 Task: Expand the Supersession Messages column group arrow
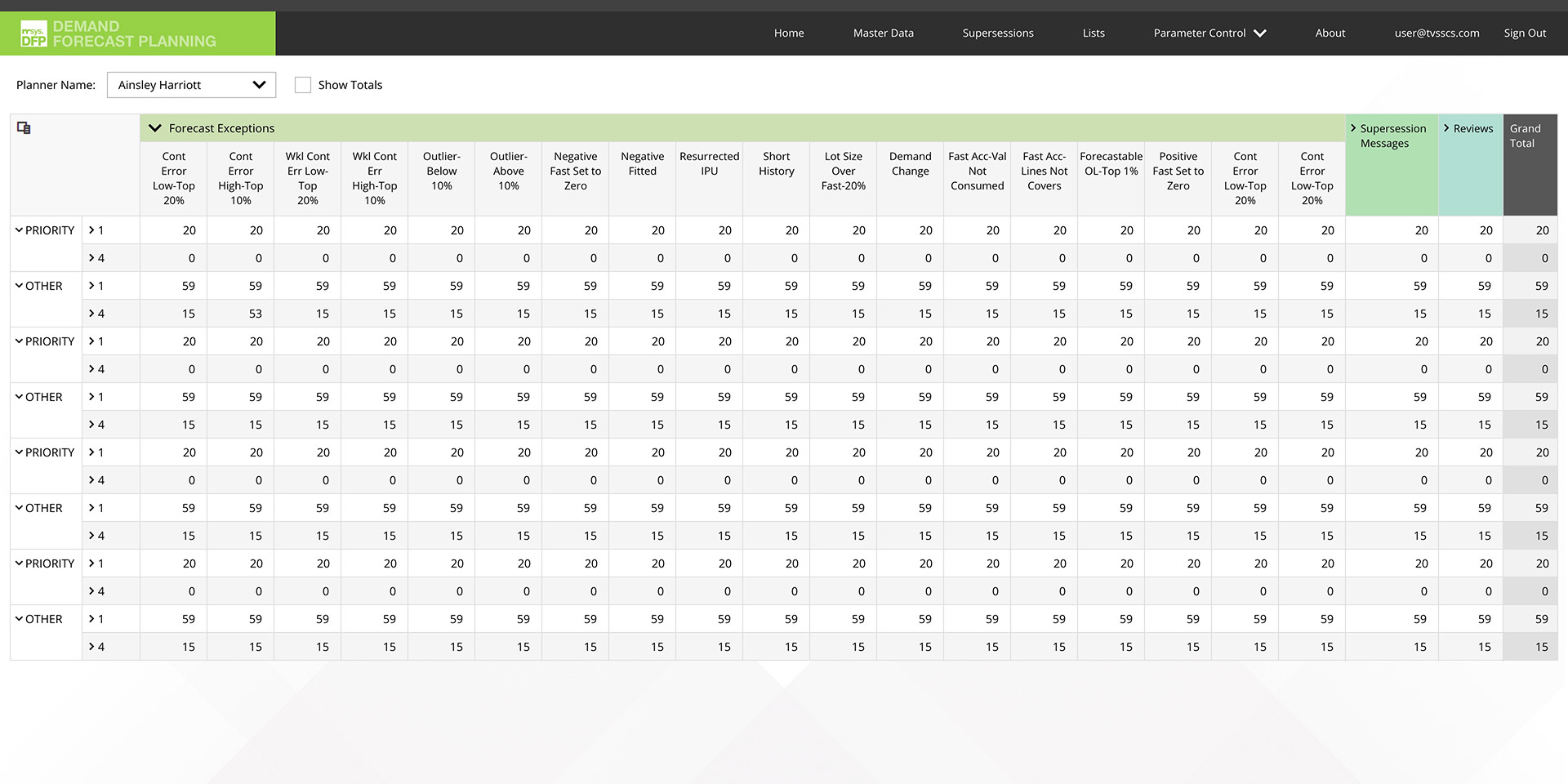[x=1353, y=128]
